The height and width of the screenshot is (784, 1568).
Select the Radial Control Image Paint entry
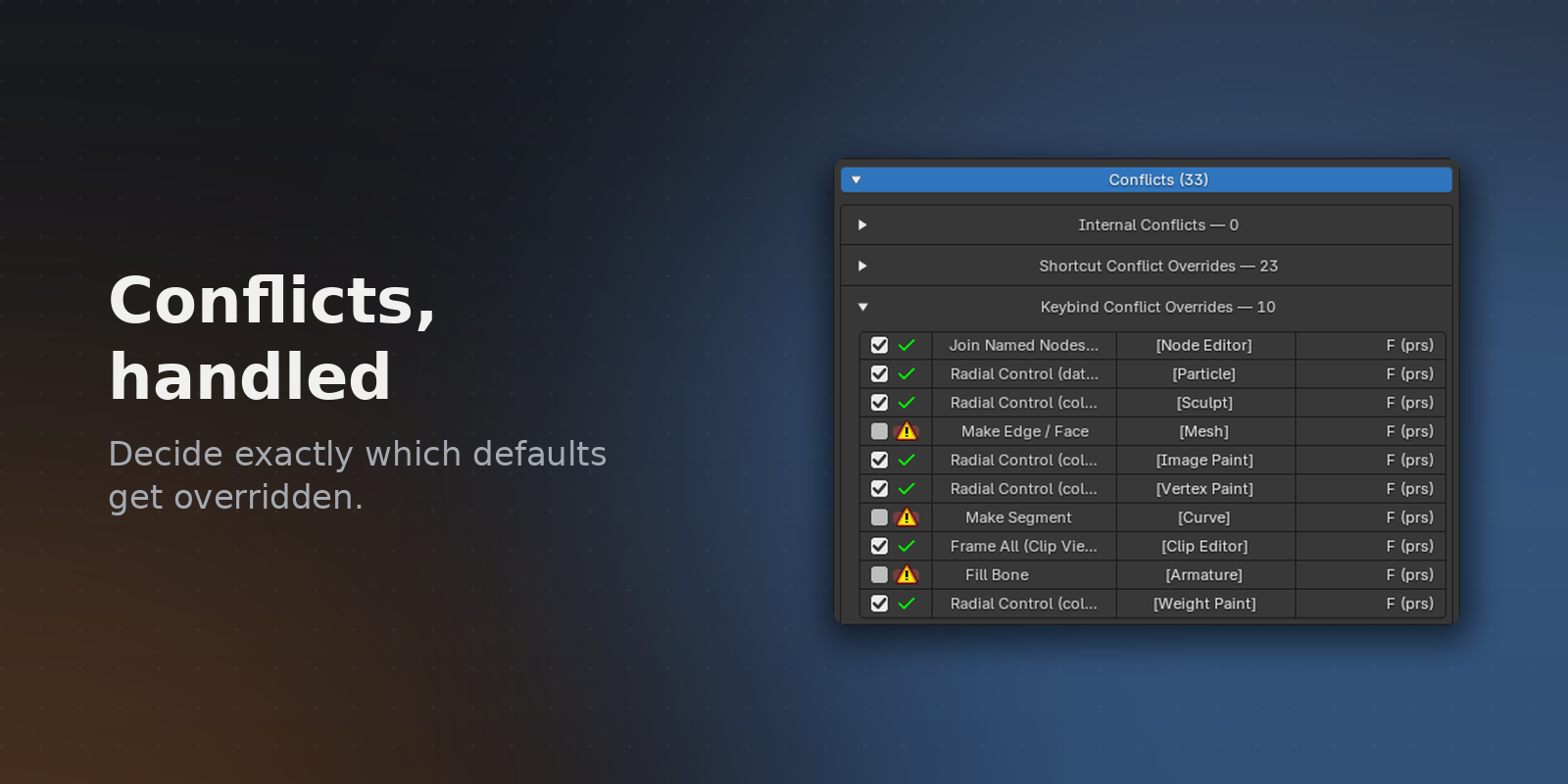coord(1024,460)
